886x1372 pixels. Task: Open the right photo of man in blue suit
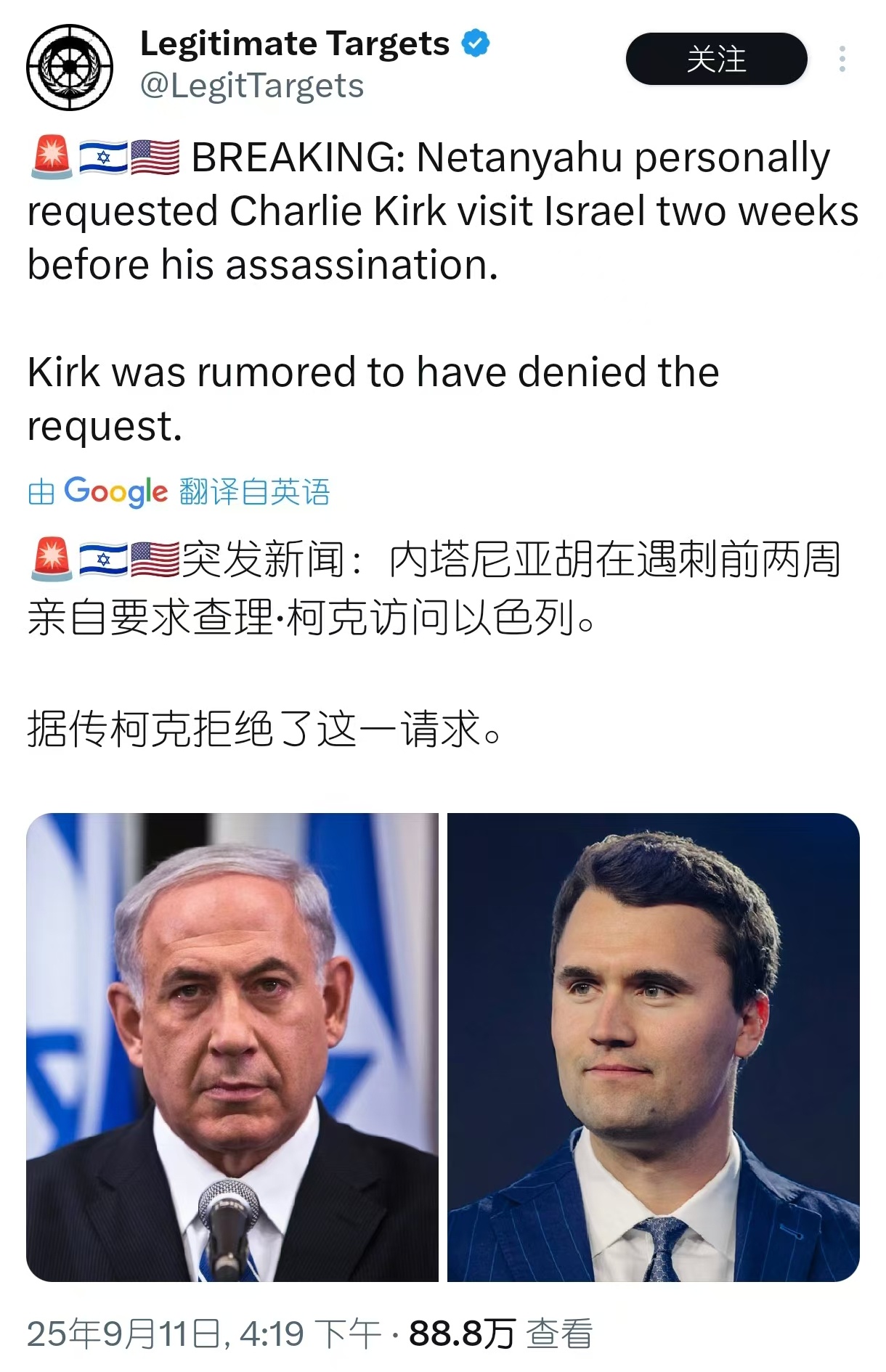[654, 1048]
